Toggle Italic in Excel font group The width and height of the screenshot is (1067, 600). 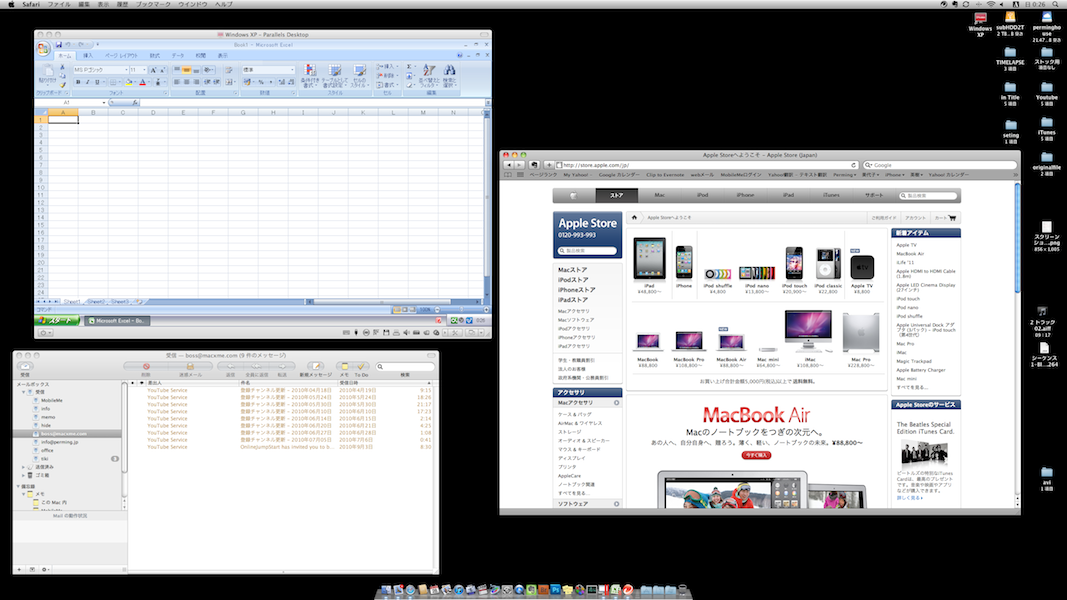pos(87,82)
